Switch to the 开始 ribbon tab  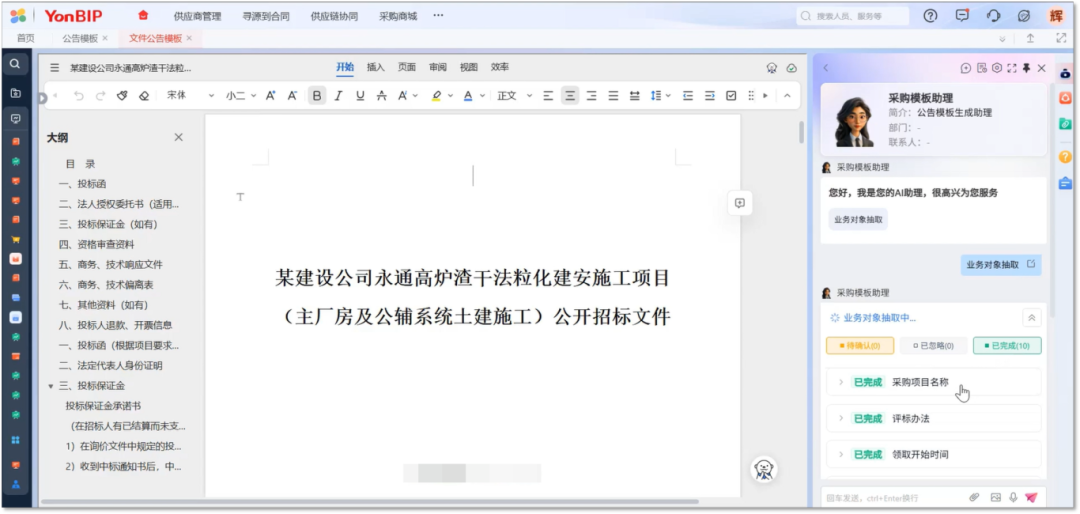(345, 68)
